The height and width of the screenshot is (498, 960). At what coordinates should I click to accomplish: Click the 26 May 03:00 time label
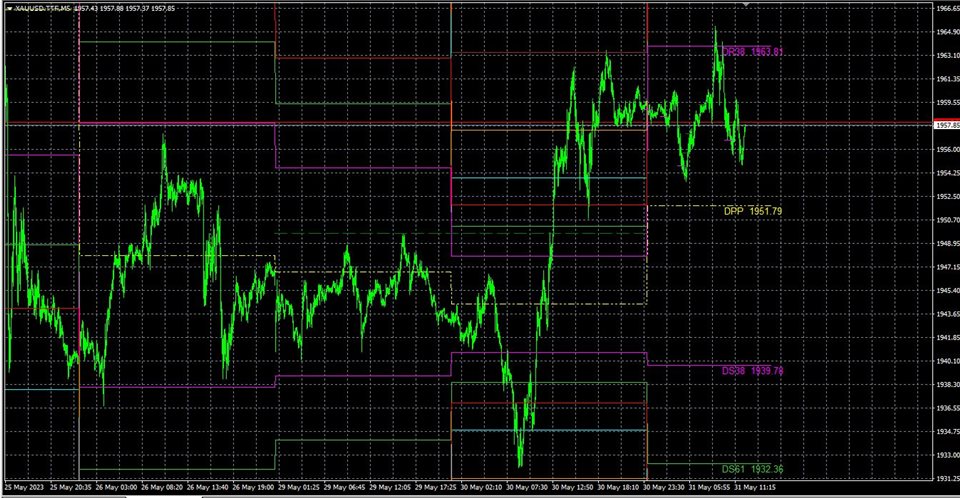tap(116, 488)
